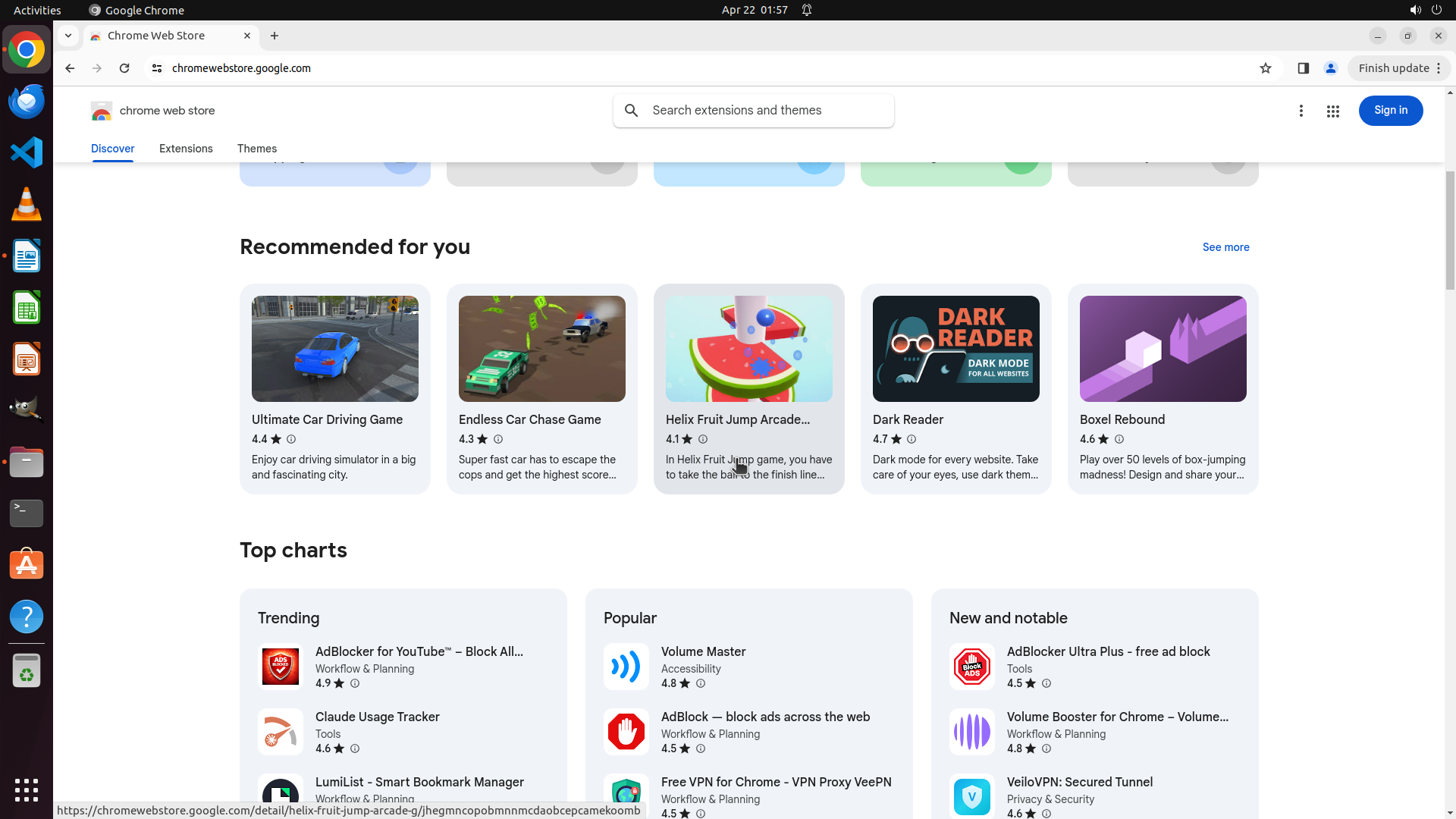Open the Chrome side panel icon
The image size is (1456, 819).
(x=1303, y=68)
